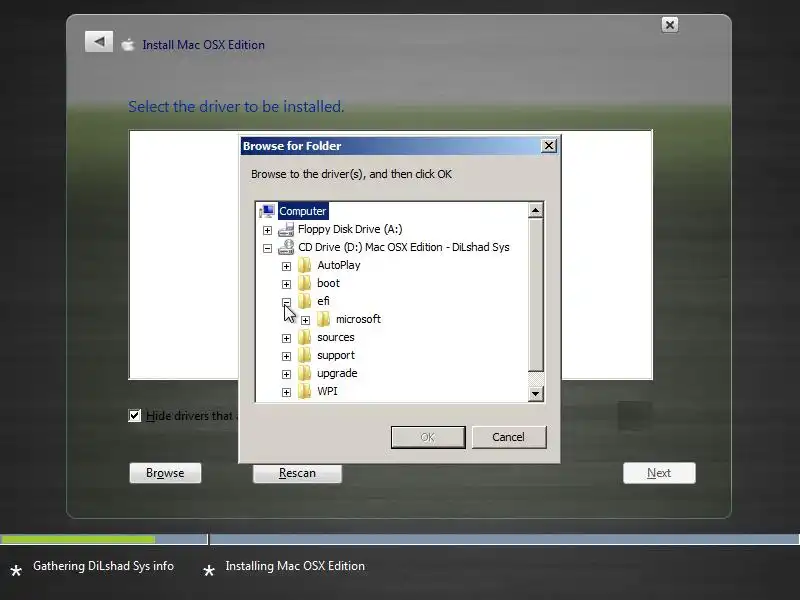This screenshot has width=800, height=600.
Task: Click the Installing Mac OSX Edition step
Action: point(295,566)
